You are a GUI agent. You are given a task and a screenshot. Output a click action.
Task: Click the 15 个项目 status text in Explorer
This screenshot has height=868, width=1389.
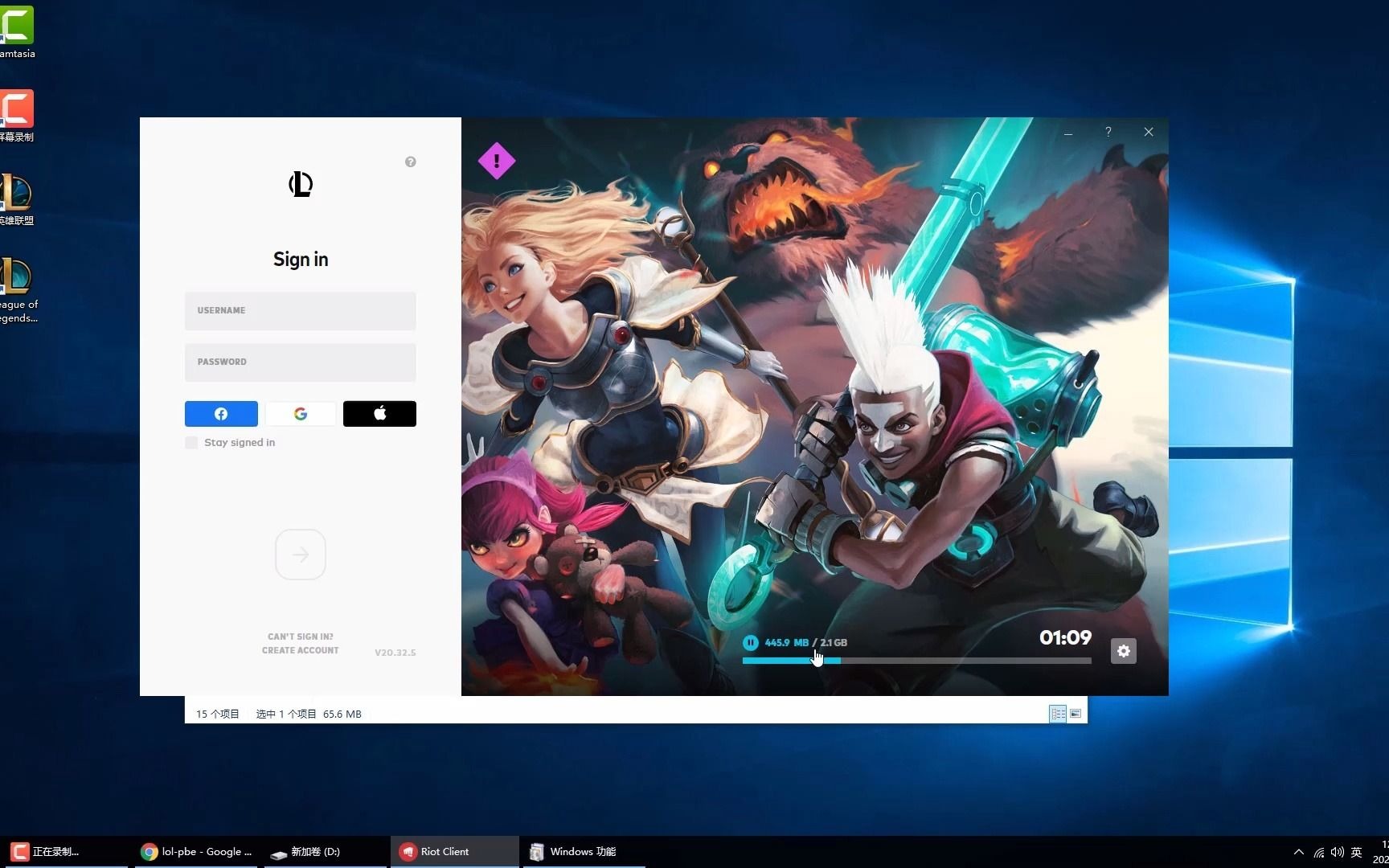pos(218,714)
